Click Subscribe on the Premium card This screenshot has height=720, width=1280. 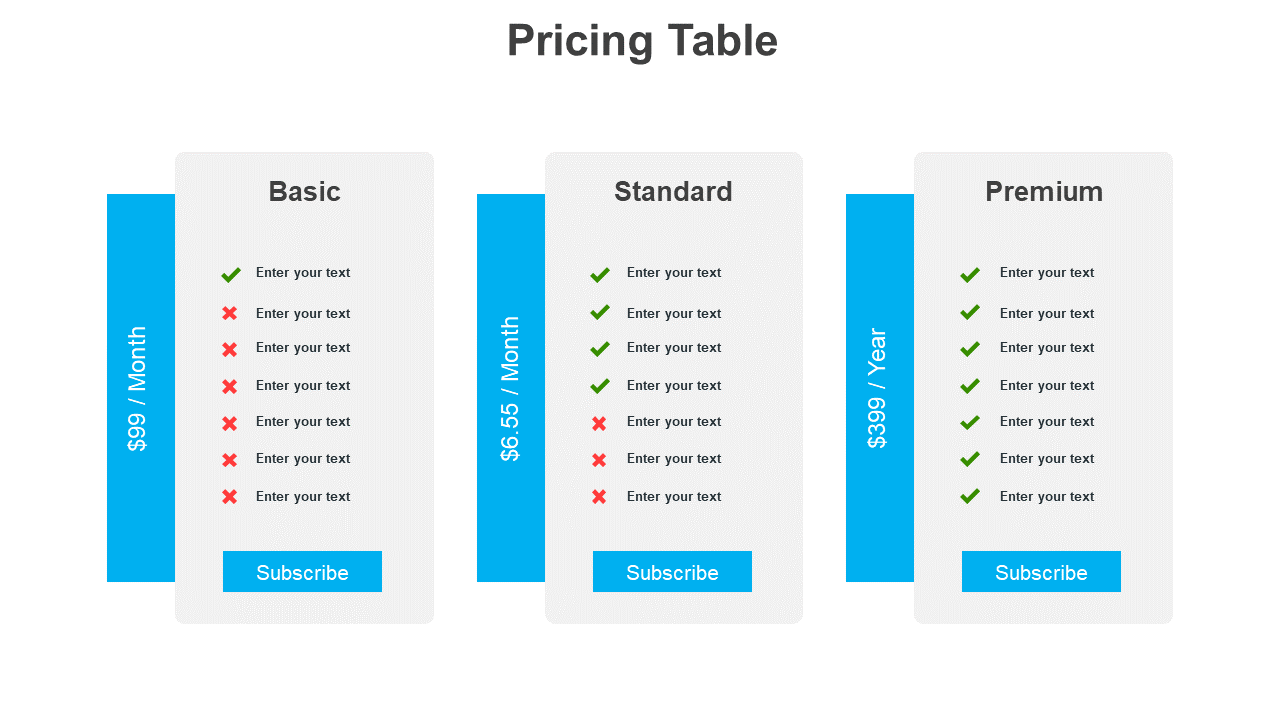pos(1041,572)
